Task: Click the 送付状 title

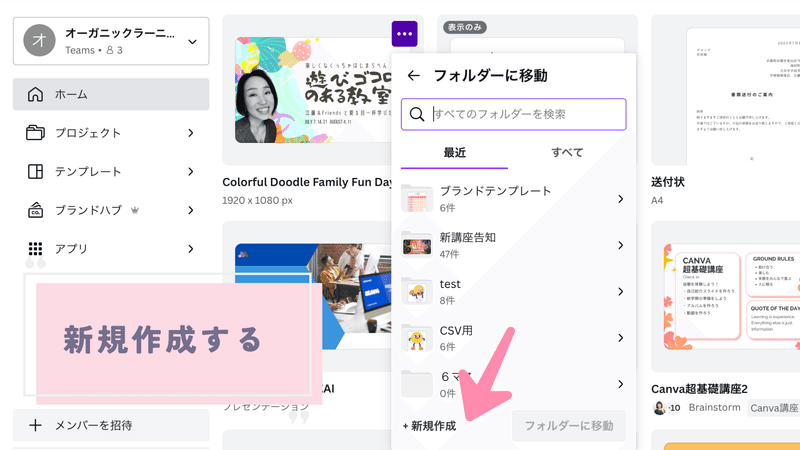Action: (x=668, y=182)
